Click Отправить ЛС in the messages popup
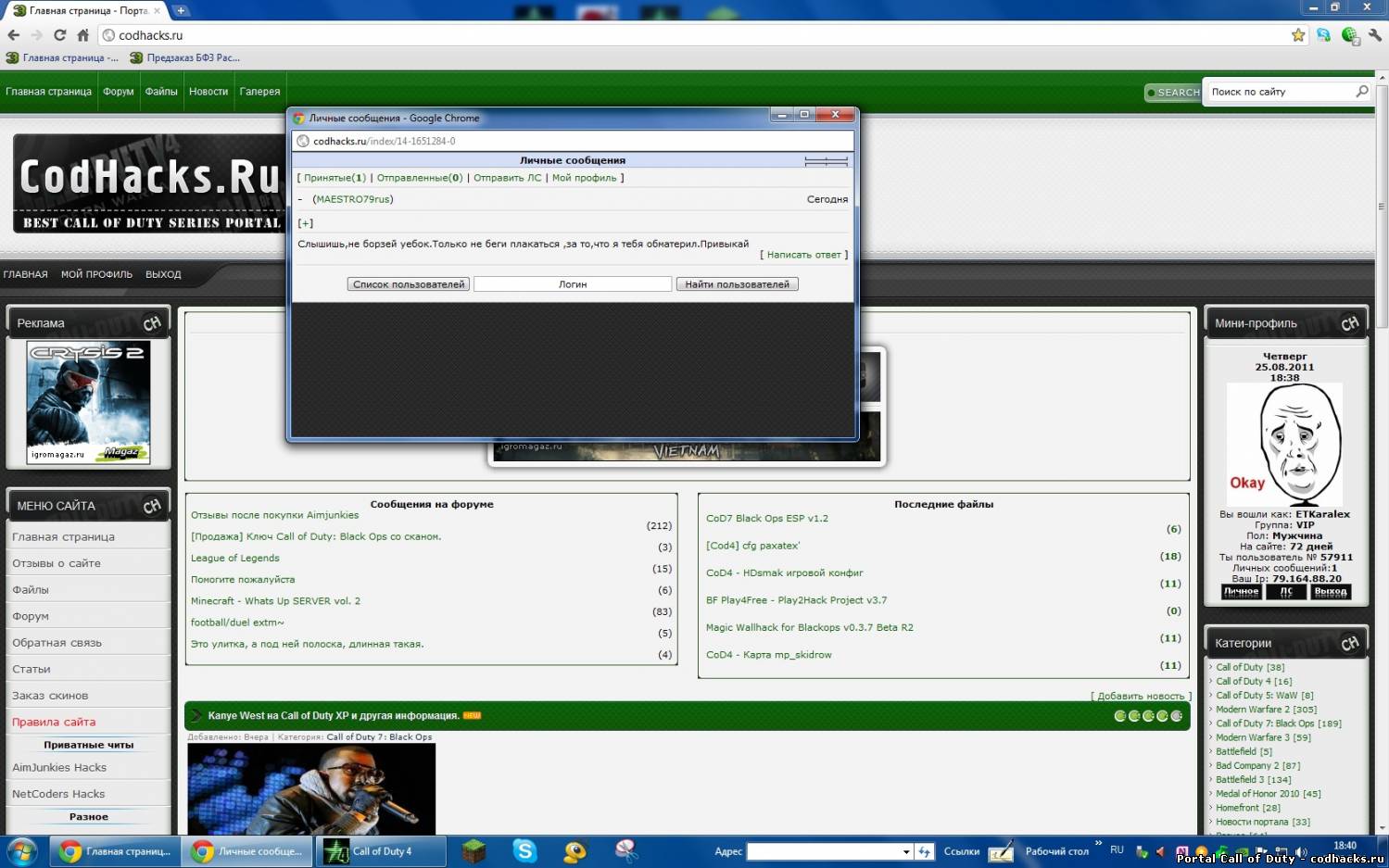 coord(508,178)
